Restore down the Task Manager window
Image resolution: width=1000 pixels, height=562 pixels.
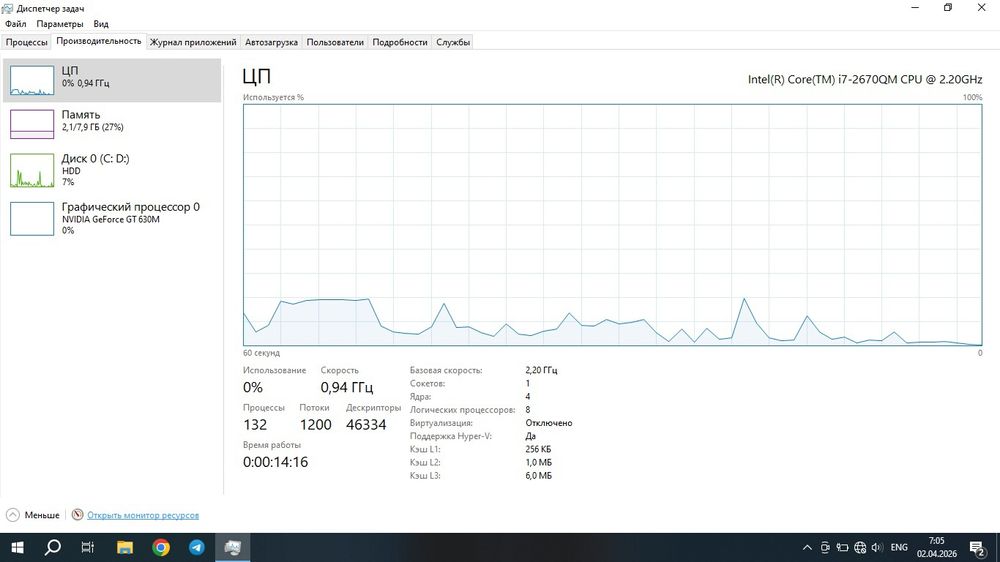click(948, 8)
